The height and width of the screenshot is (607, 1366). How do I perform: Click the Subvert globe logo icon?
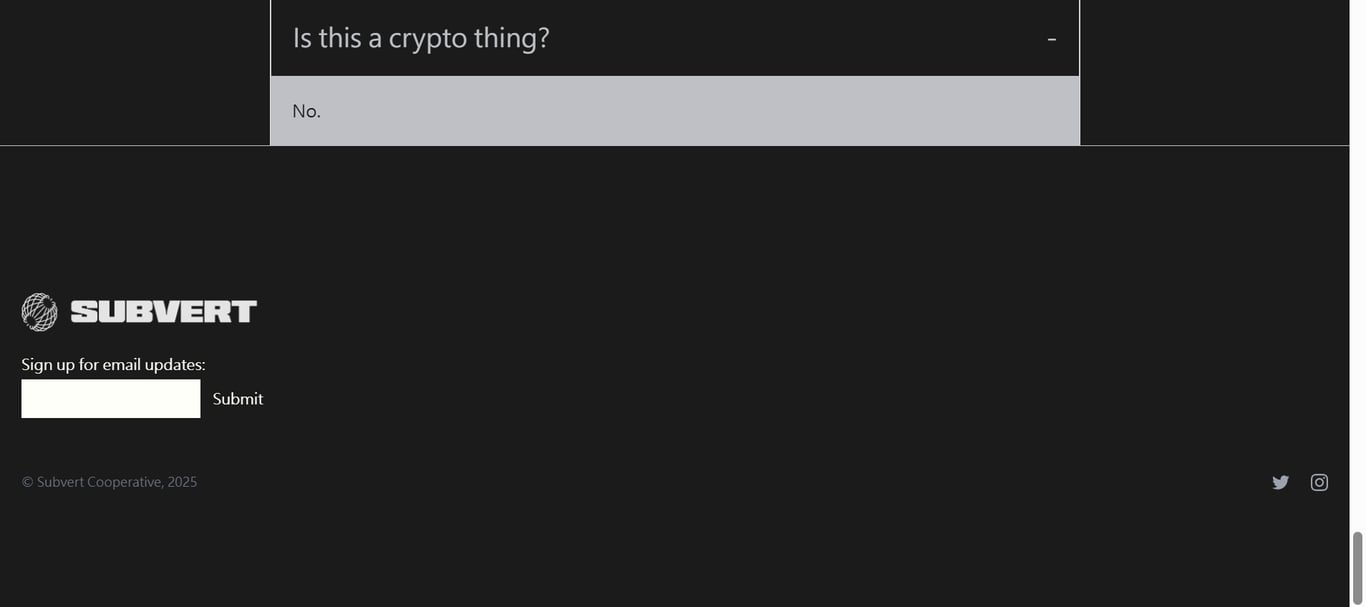tap(39, 312)
